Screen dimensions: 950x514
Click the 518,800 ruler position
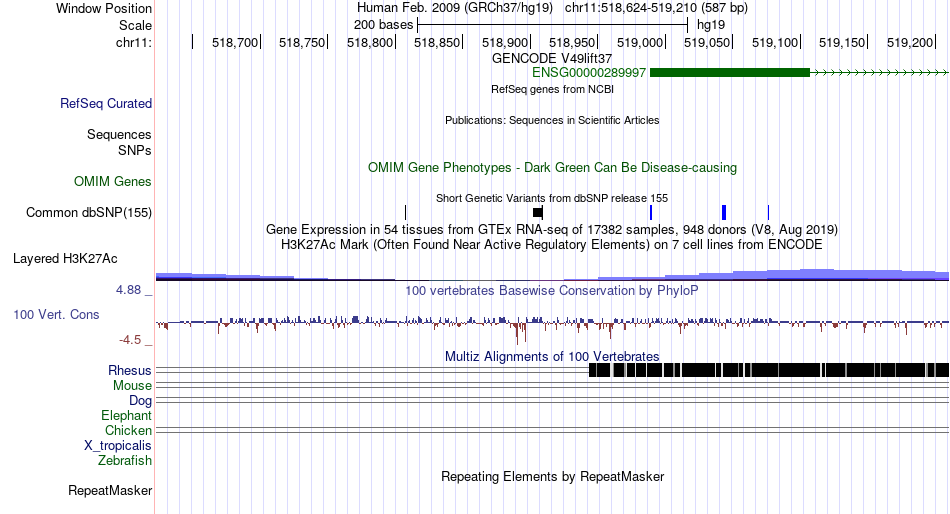[370, 42]
